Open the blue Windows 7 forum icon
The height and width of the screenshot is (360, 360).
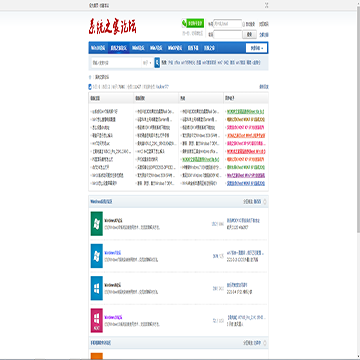pyautogui.click(x=97, y=256)
